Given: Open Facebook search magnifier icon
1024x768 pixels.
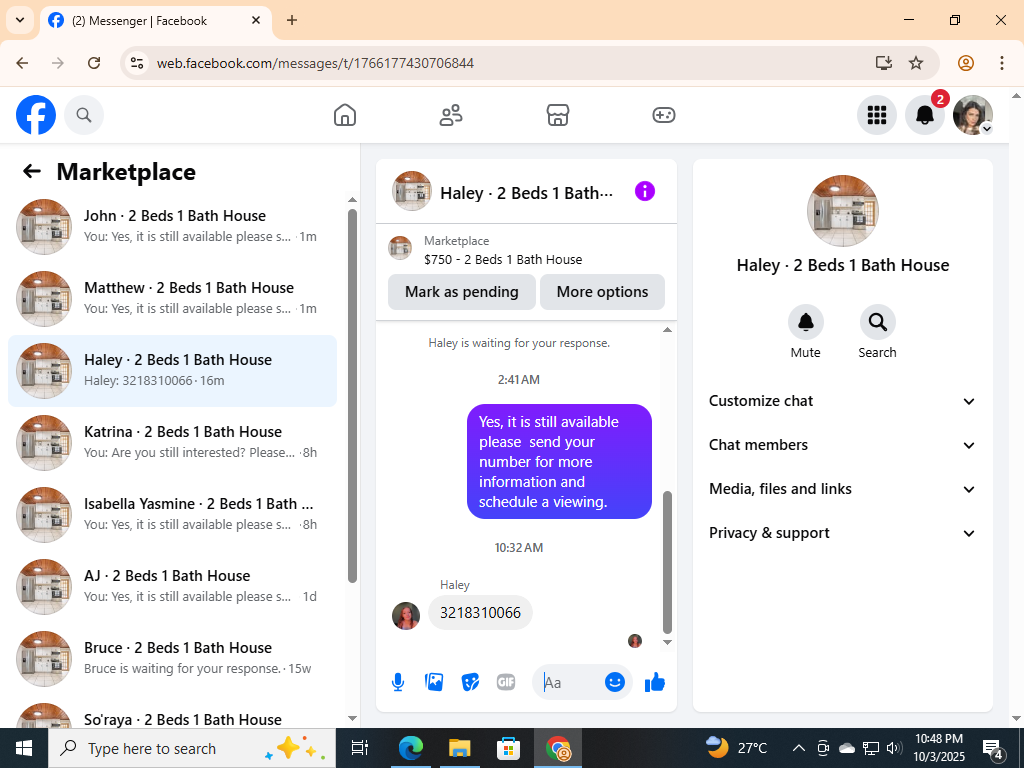Looking at the screenshot, I should point(84,115).
